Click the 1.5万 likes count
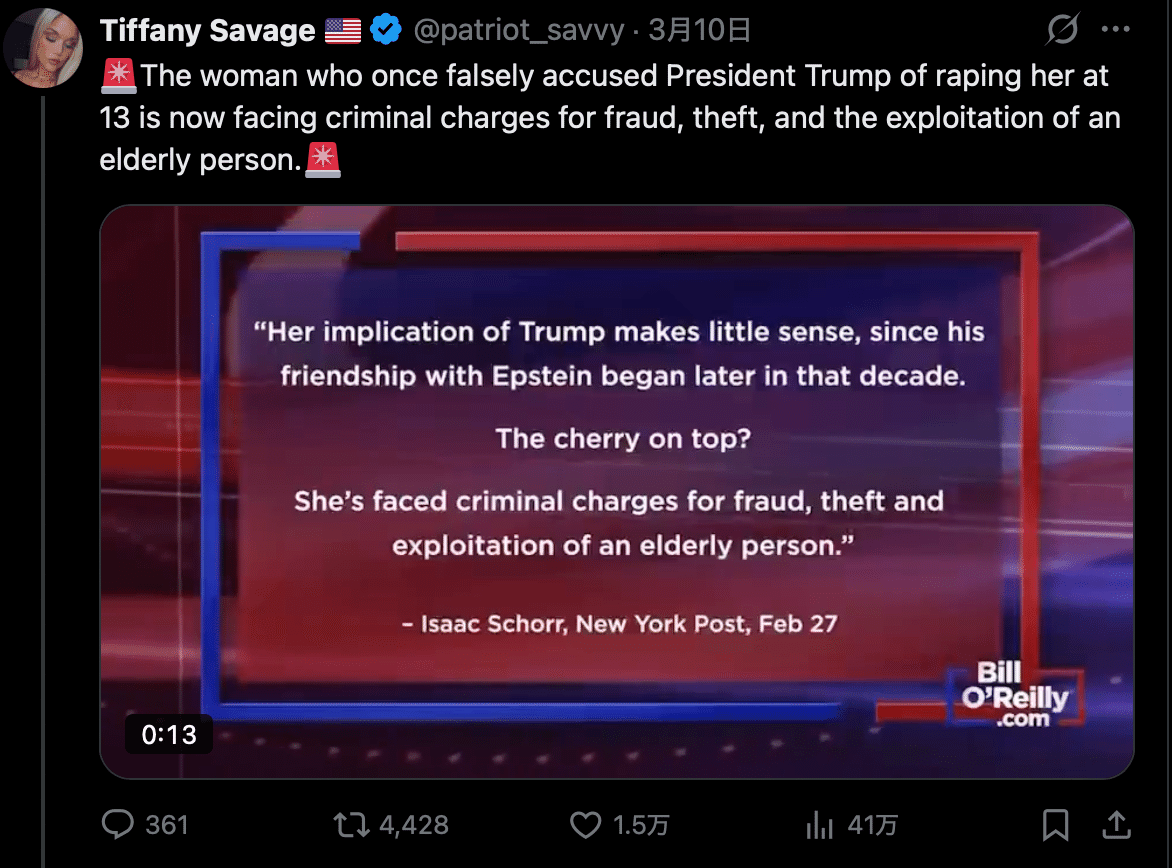Screen dimensions: 1172x868 point(641,825)
